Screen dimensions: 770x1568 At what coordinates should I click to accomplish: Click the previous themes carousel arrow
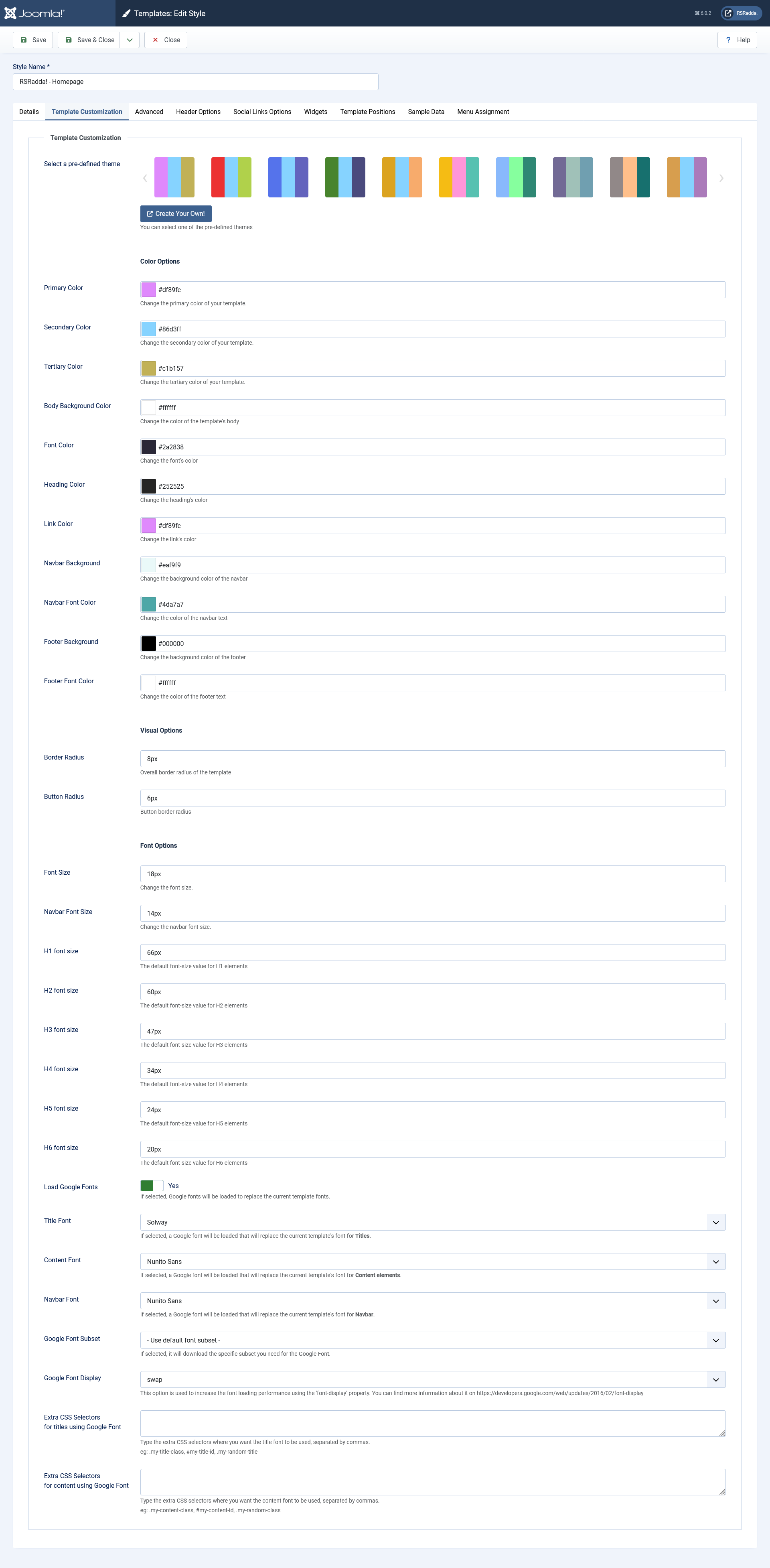coord(145,179)
